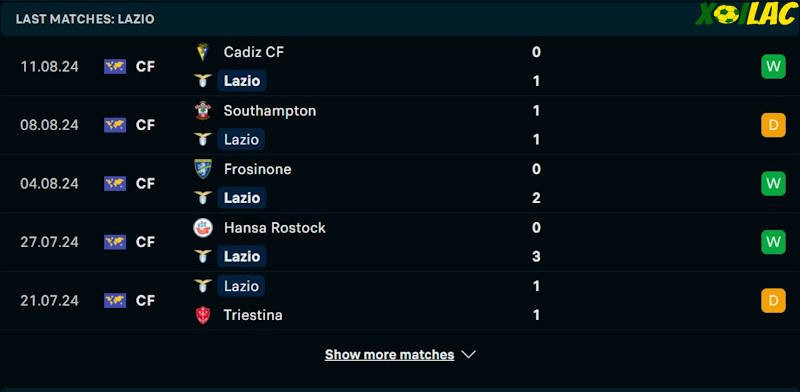Expand the Show more matches chevron
This screenshot has height=392, width=800.
click(468, 354)
